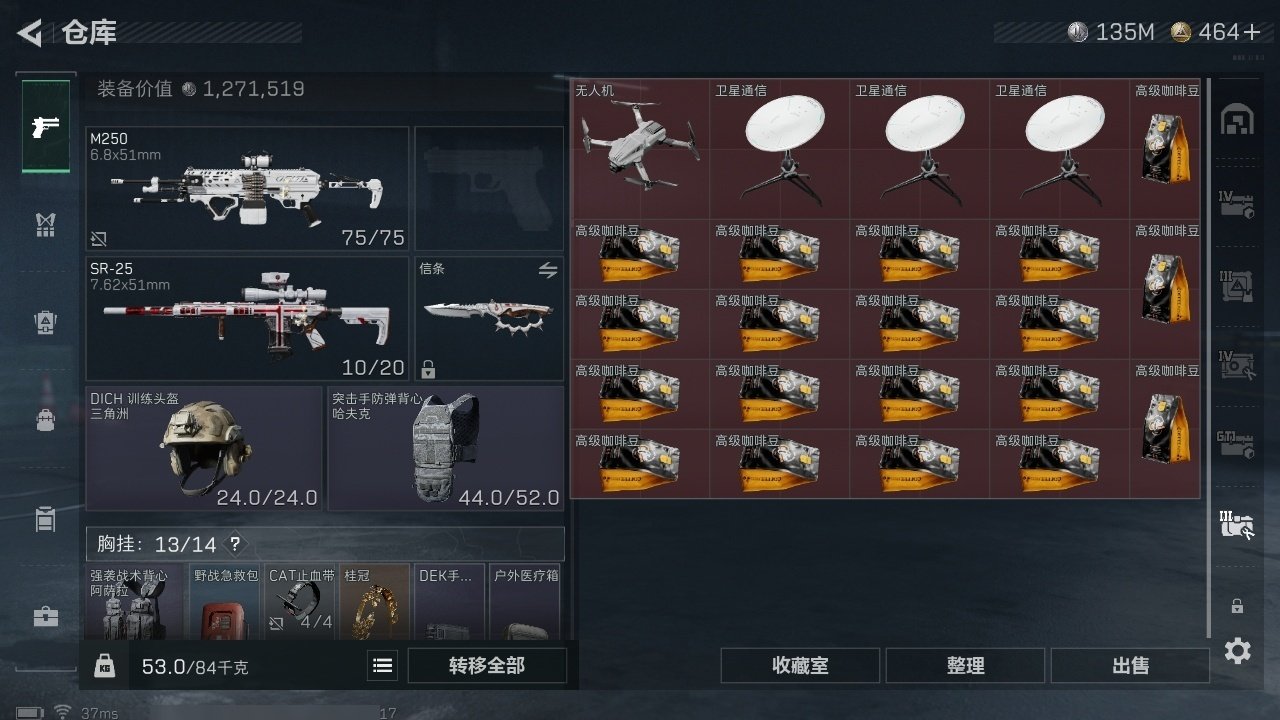This screenshot has height=720, width=1280.
Task: Click the 转移全部 button
Action: pyautogui.click(x=487, y=665)
